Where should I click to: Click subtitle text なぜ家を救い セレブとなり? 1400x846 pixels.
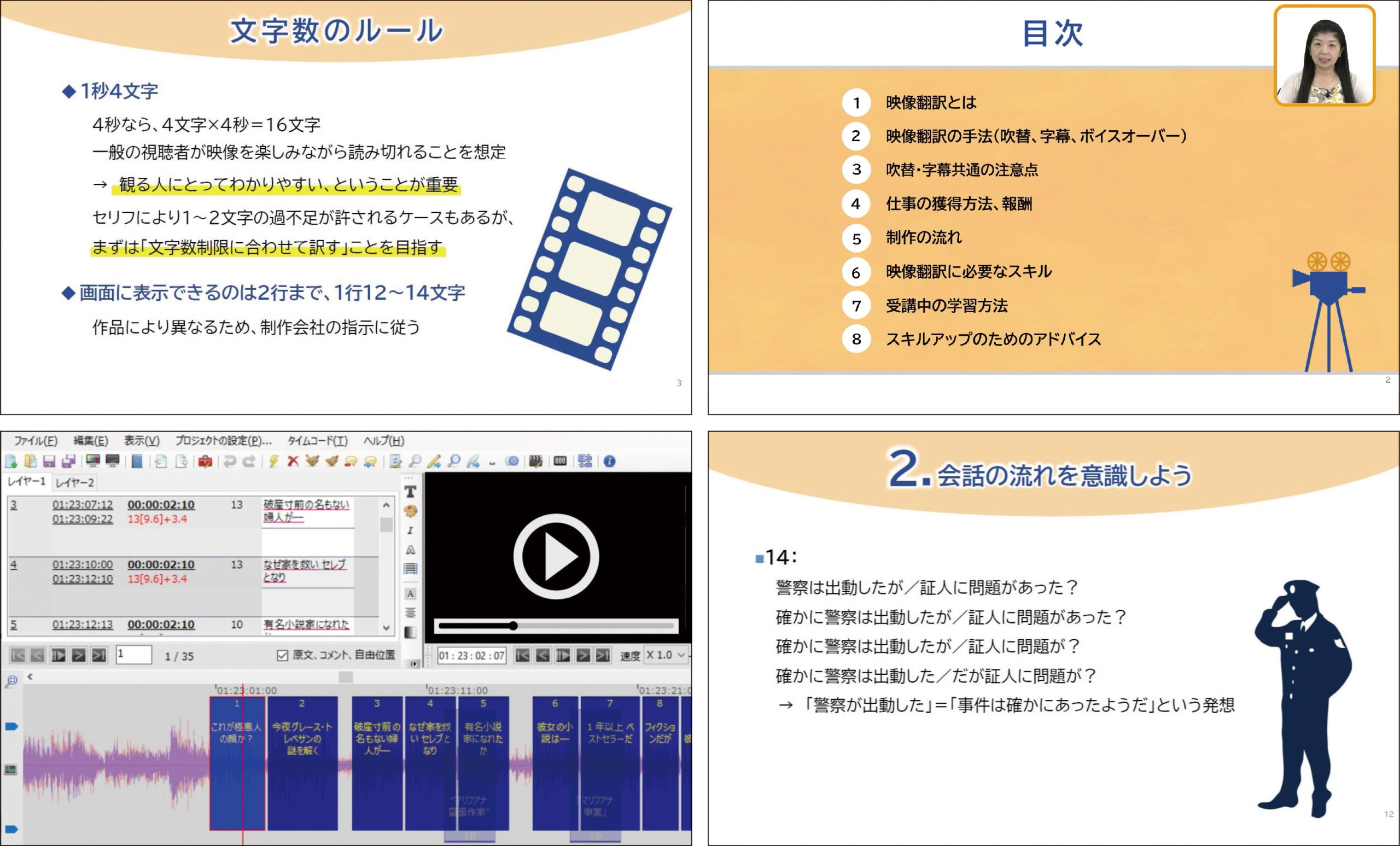click(x=305, y=570)
